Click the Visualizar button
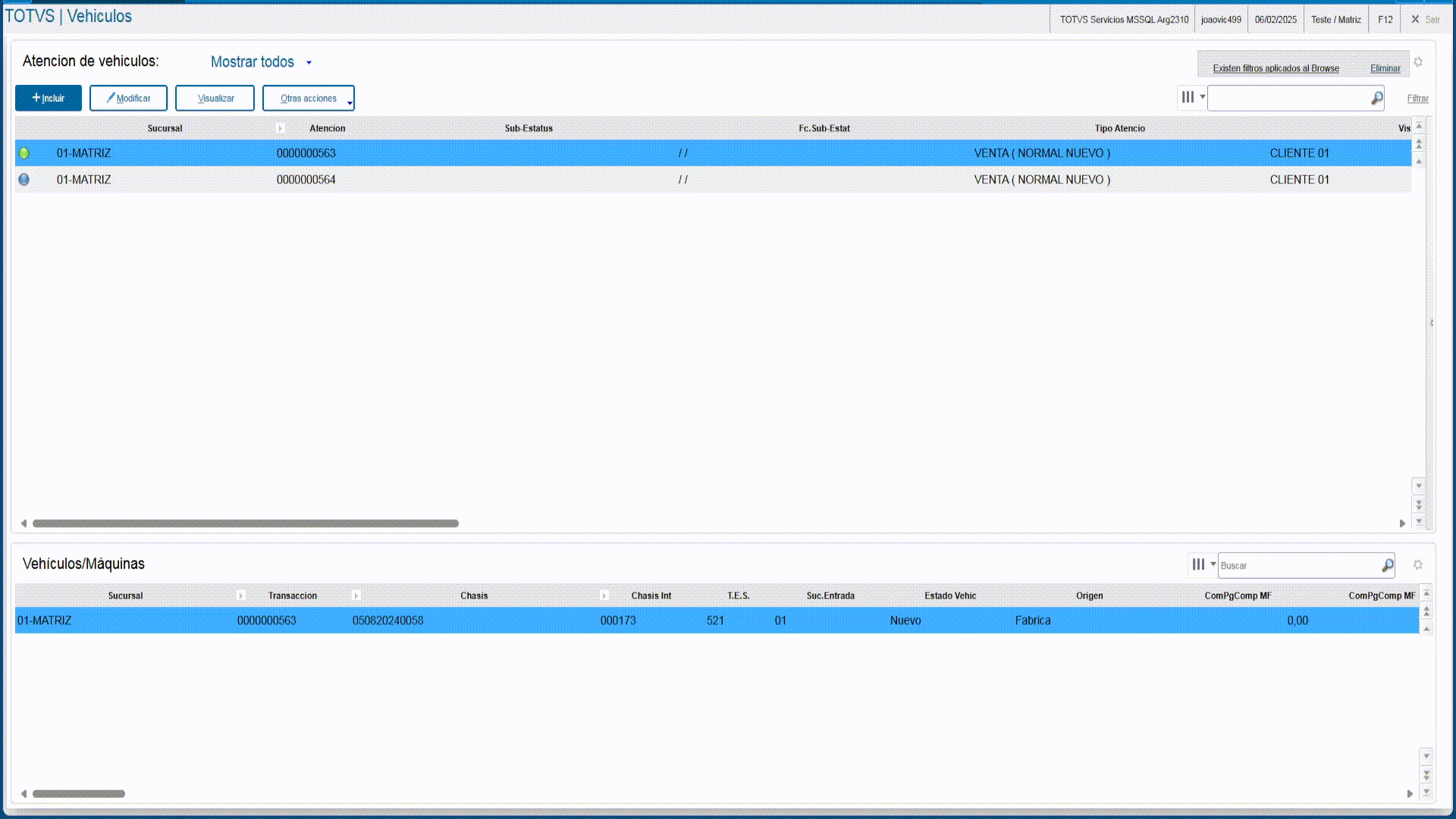 pos(215,98)
